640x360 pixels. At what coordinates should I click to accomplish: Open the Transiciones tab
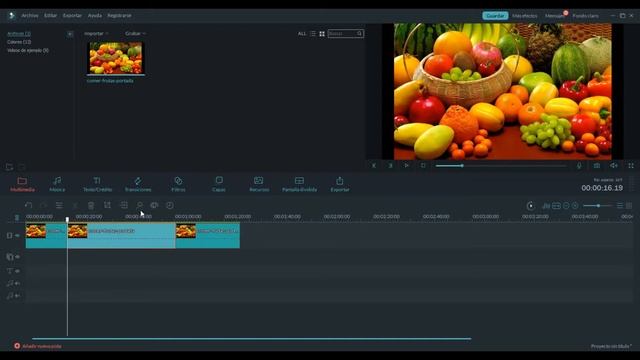coord(138,184)
